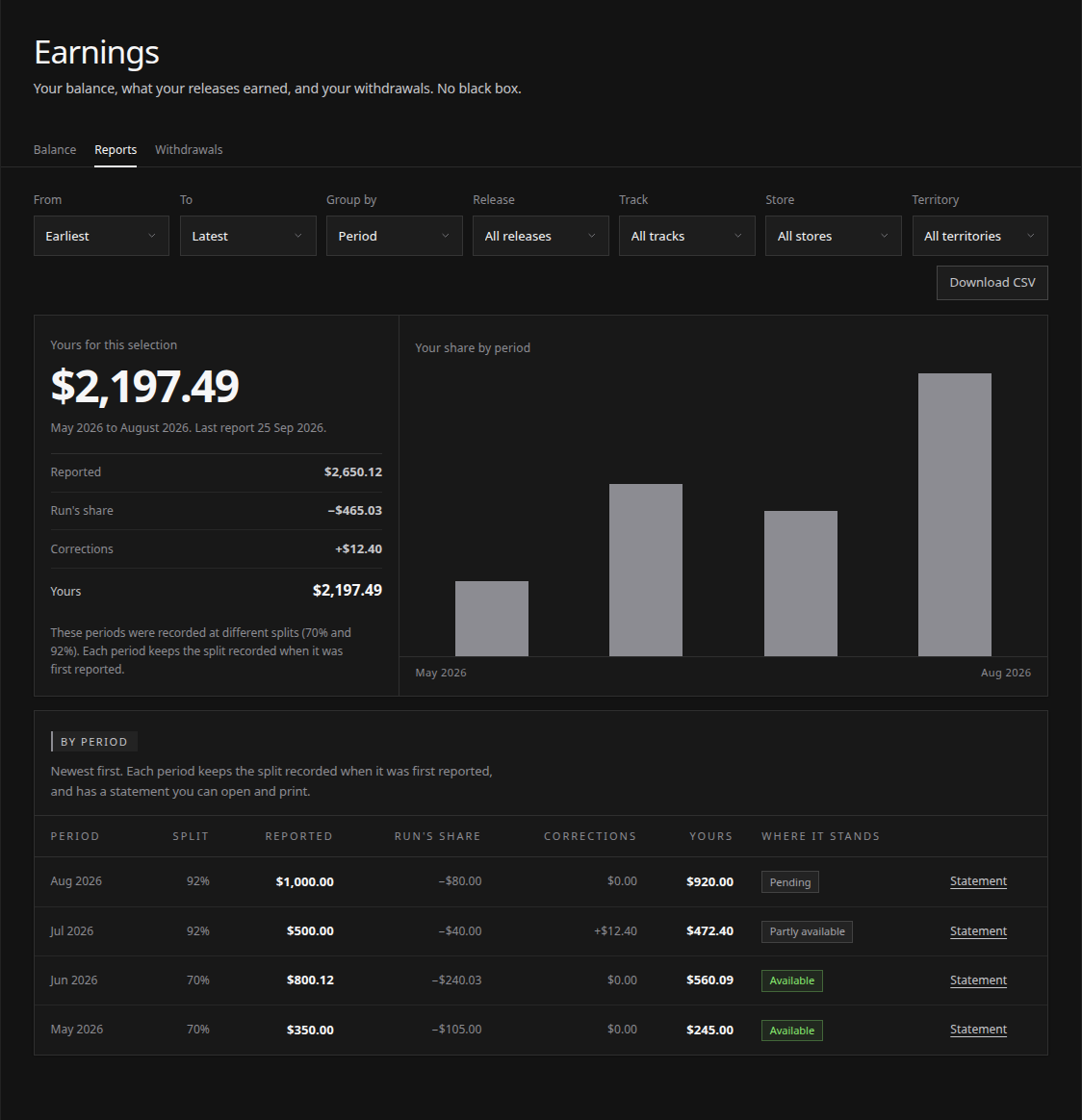Click the −$80.00 Run's share cell
The image size is (1082, 1120).
460,881
